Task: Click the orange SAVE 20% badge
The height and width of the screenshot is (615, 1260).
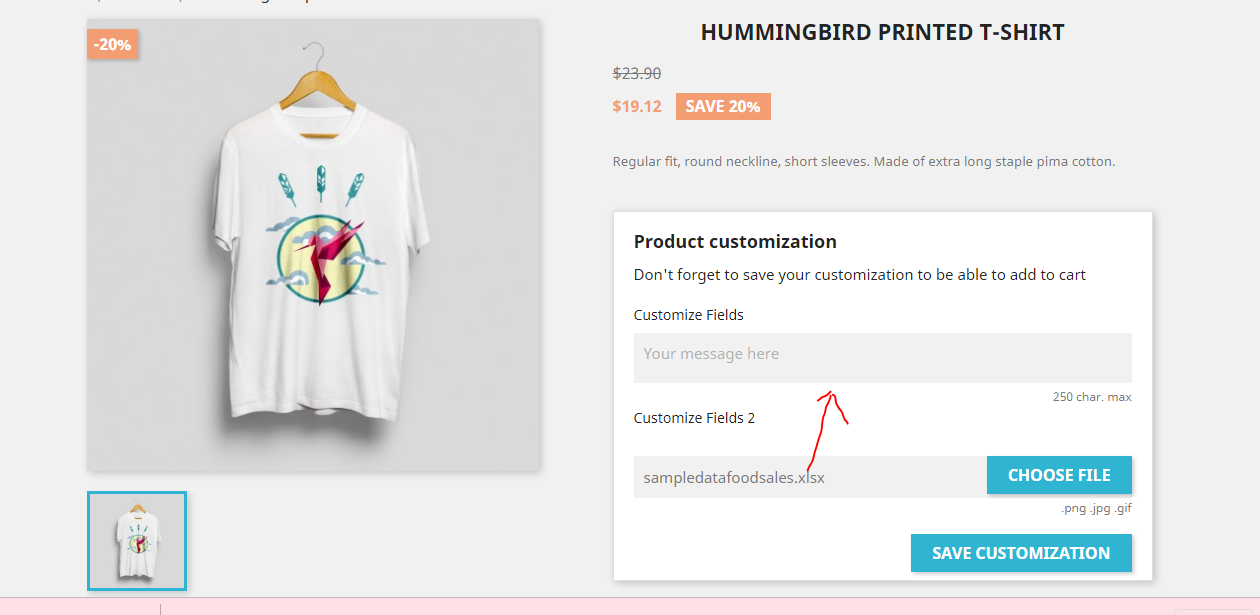Action: [x=723, y=106]
